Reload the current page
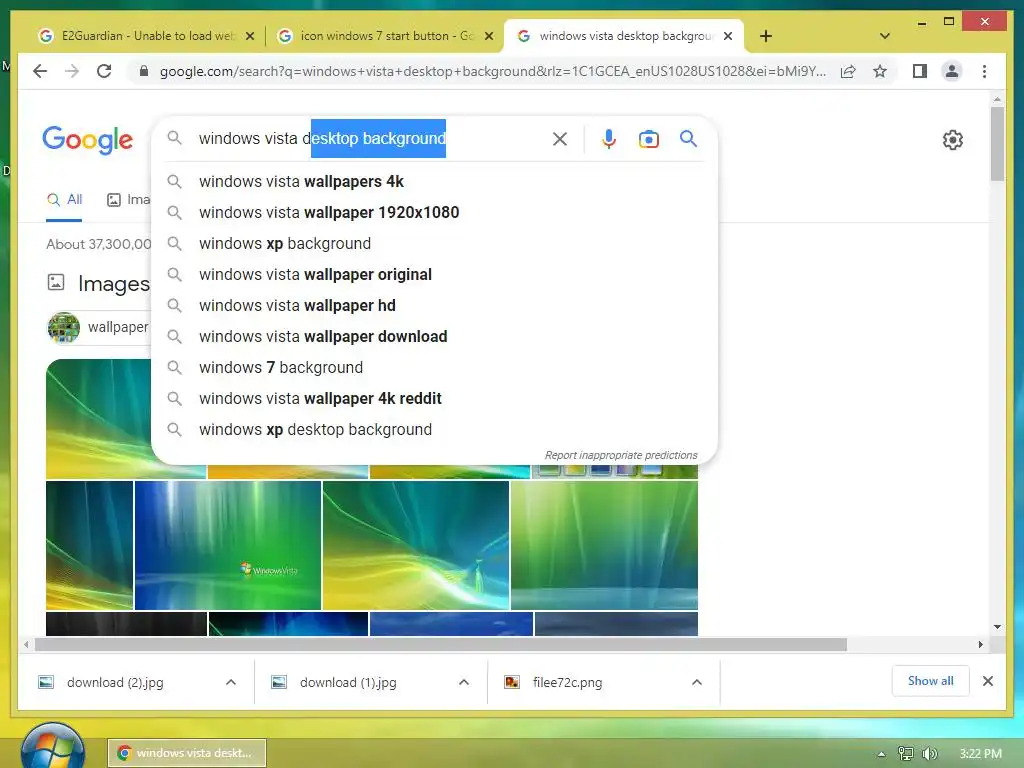 [104, 71]
